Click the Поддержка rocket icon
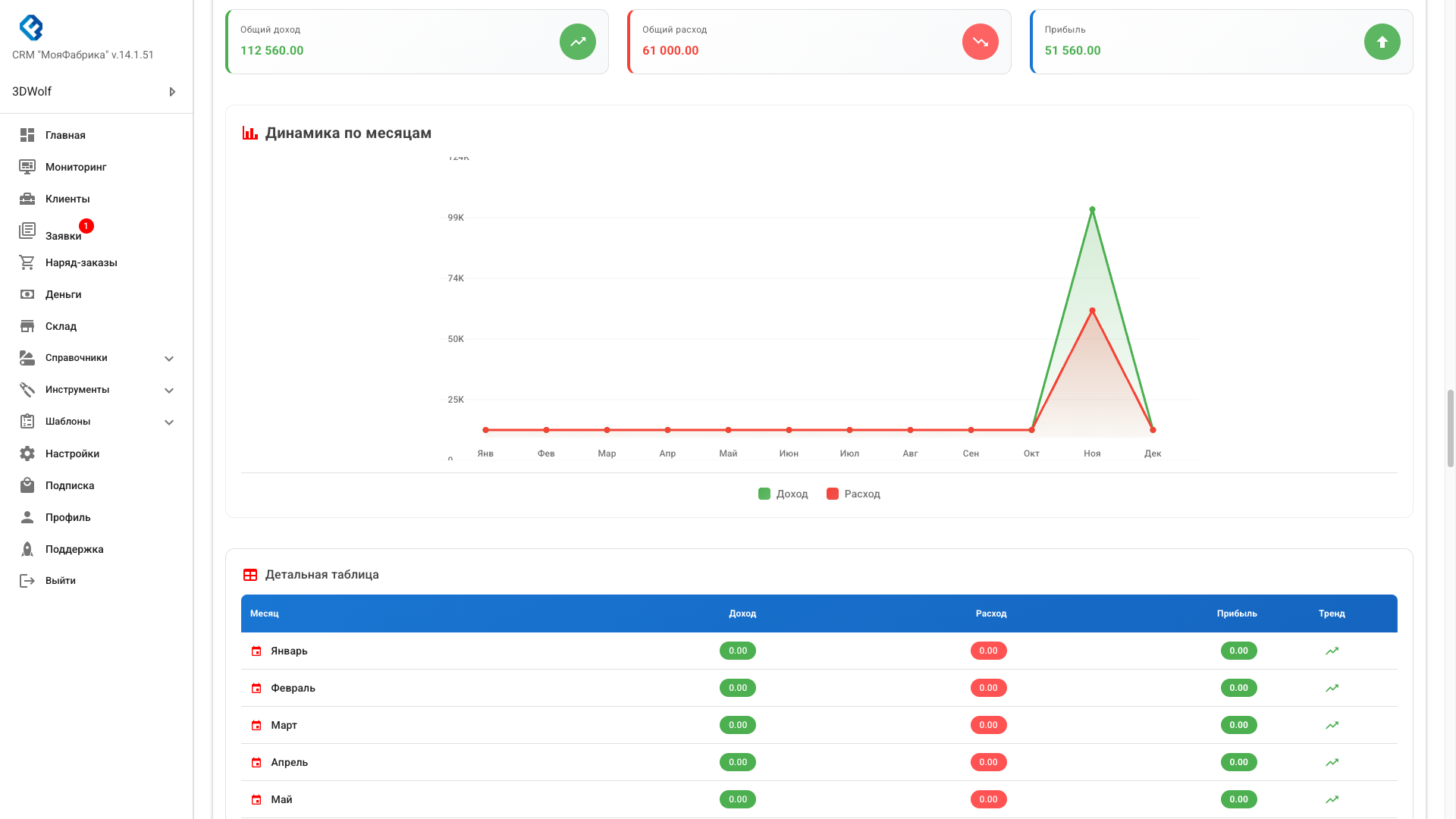The image size is (1456, 819). pos(27,549)
